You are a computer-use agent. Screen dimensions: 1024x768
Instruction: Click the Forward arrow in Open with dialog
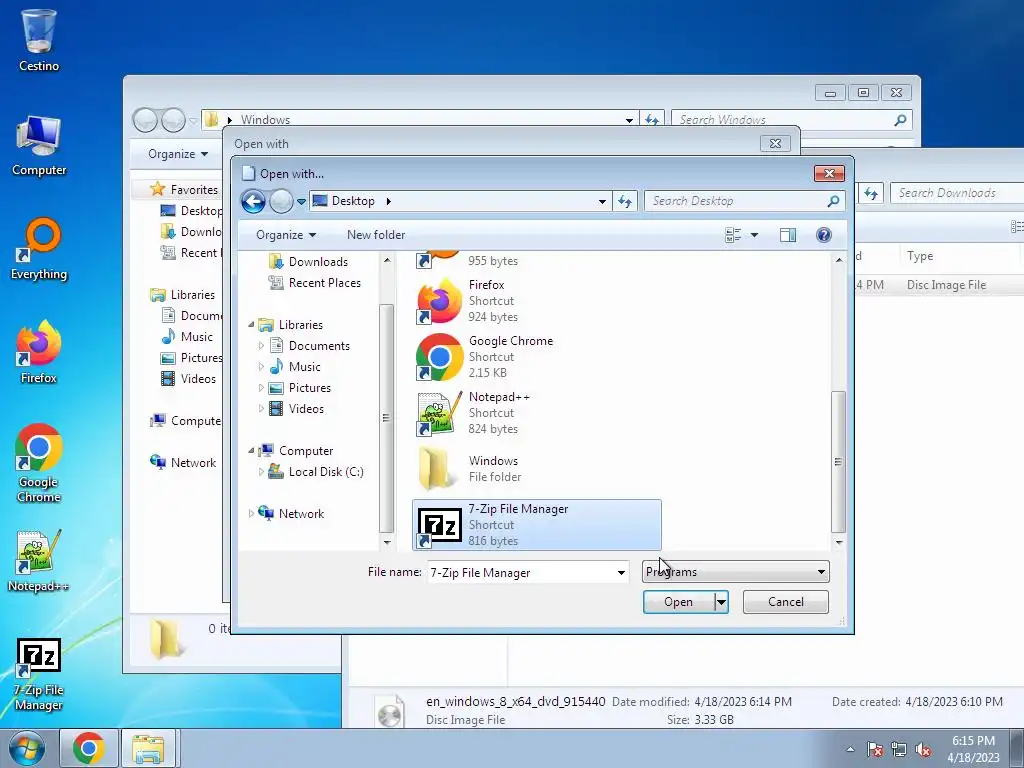tap(281, 201)
